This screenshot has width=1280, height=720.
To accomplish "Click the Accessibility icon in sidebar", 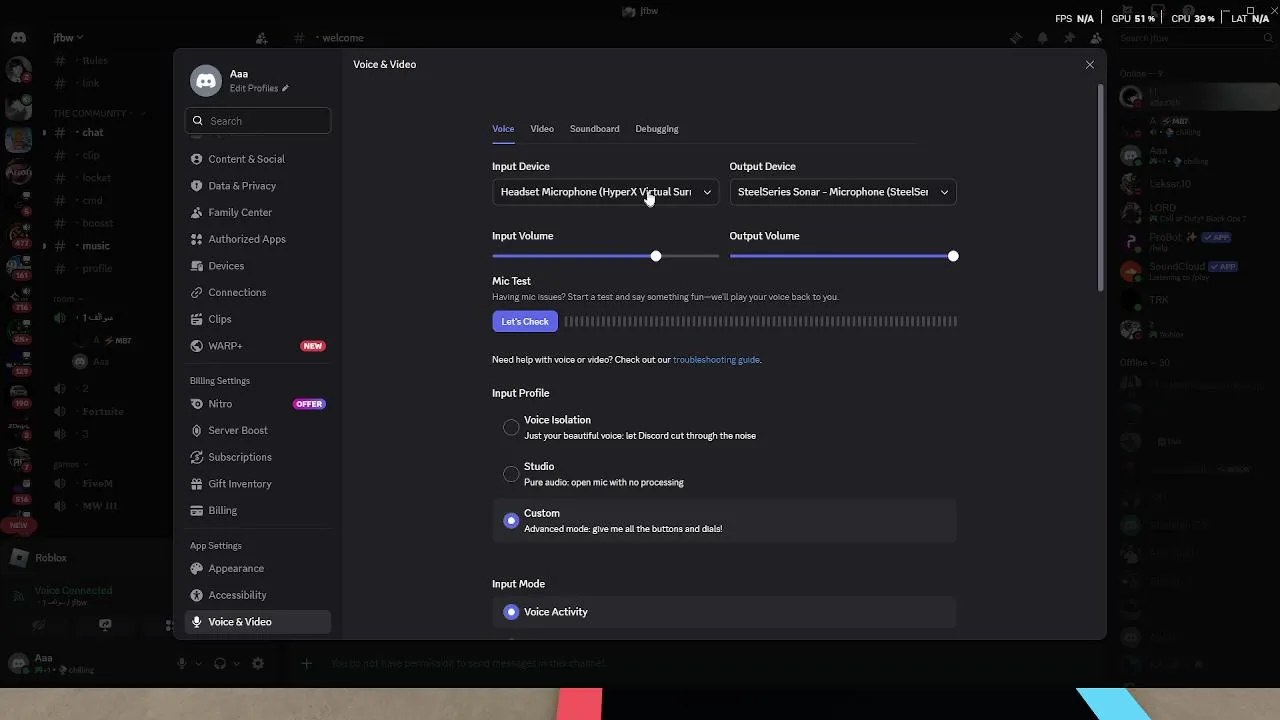I will (196, 595).
